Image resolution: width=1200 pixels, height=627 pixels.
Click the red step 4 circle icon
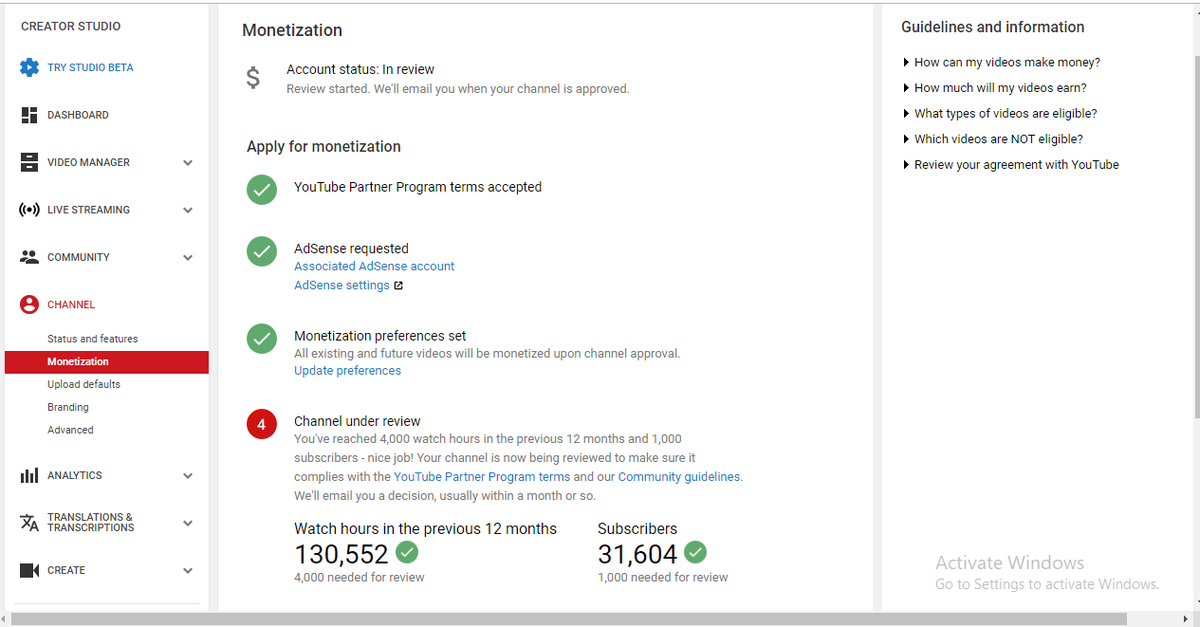[262, 425]
